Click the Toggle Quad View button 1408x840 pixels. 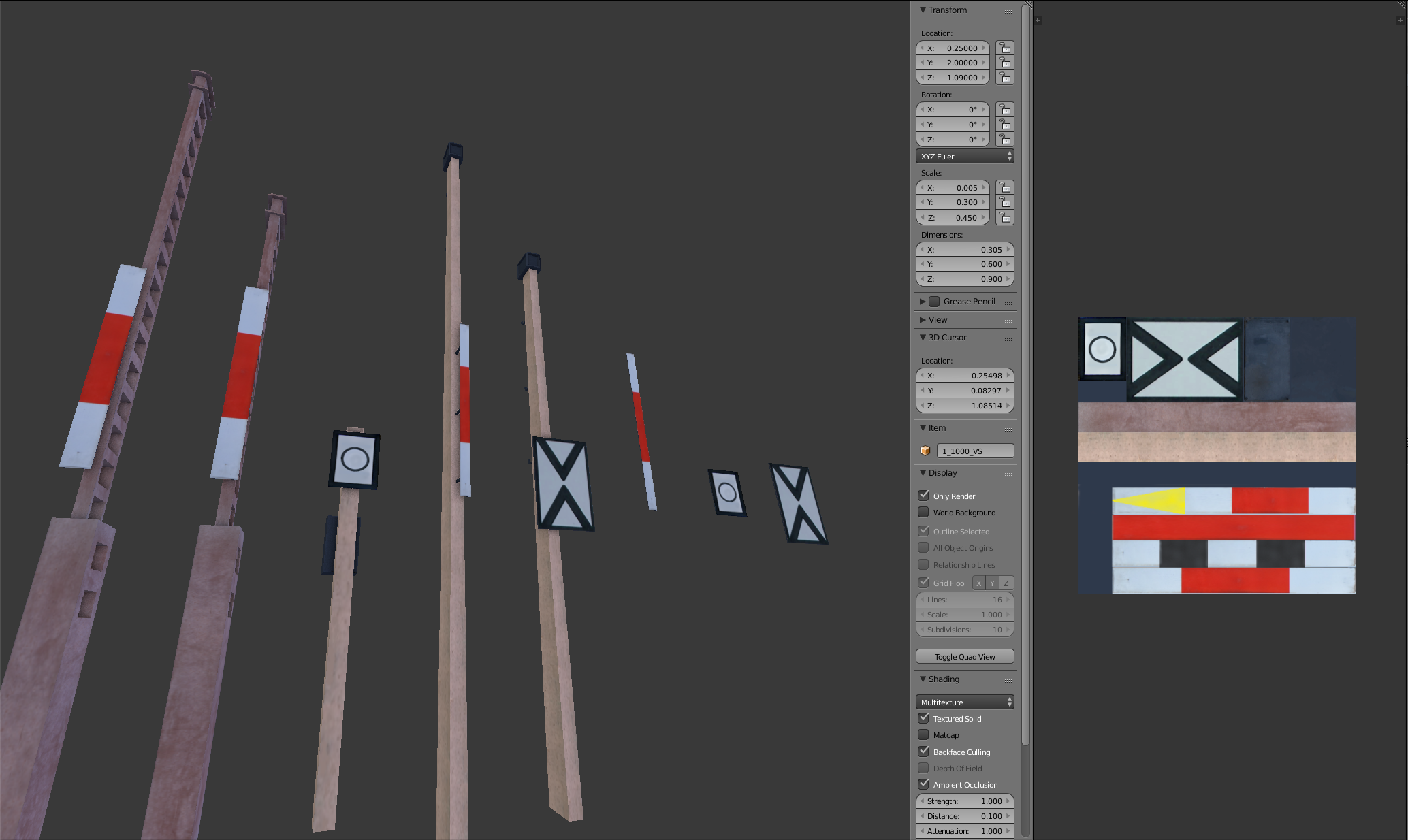pyautogui.click(x=965, y=657)
